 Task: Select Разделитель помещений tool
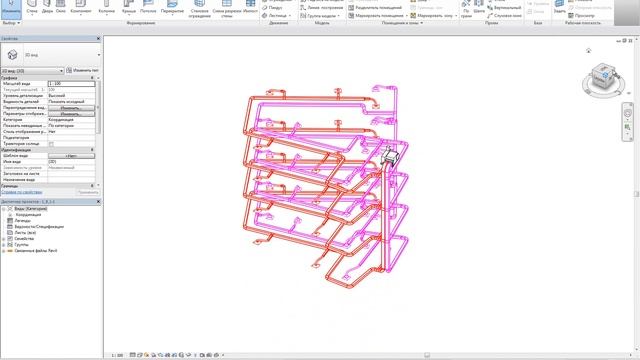[375, 7]
